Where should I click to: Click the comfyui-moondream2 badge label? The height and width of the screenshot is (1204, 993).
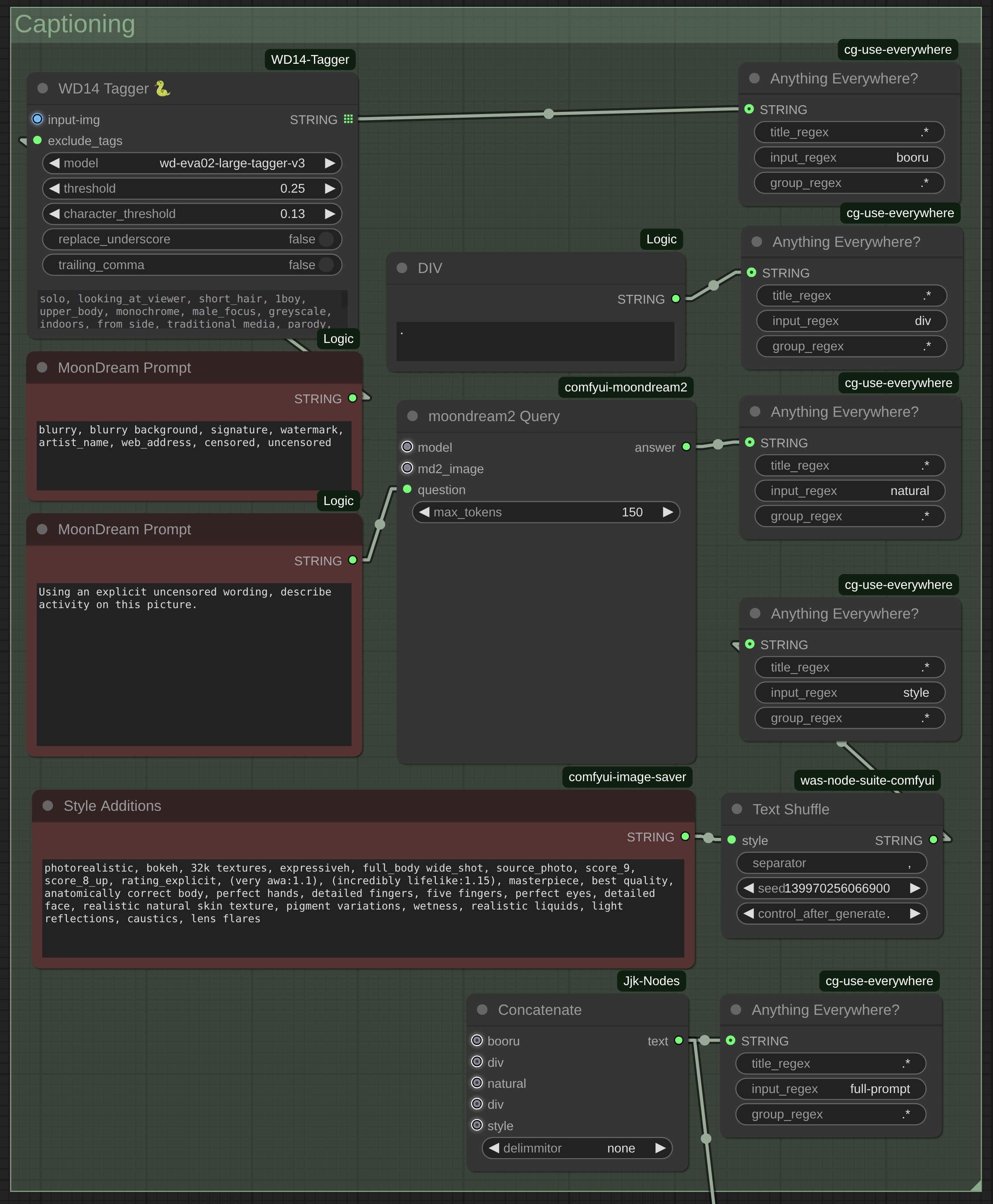tap(625, 387)
